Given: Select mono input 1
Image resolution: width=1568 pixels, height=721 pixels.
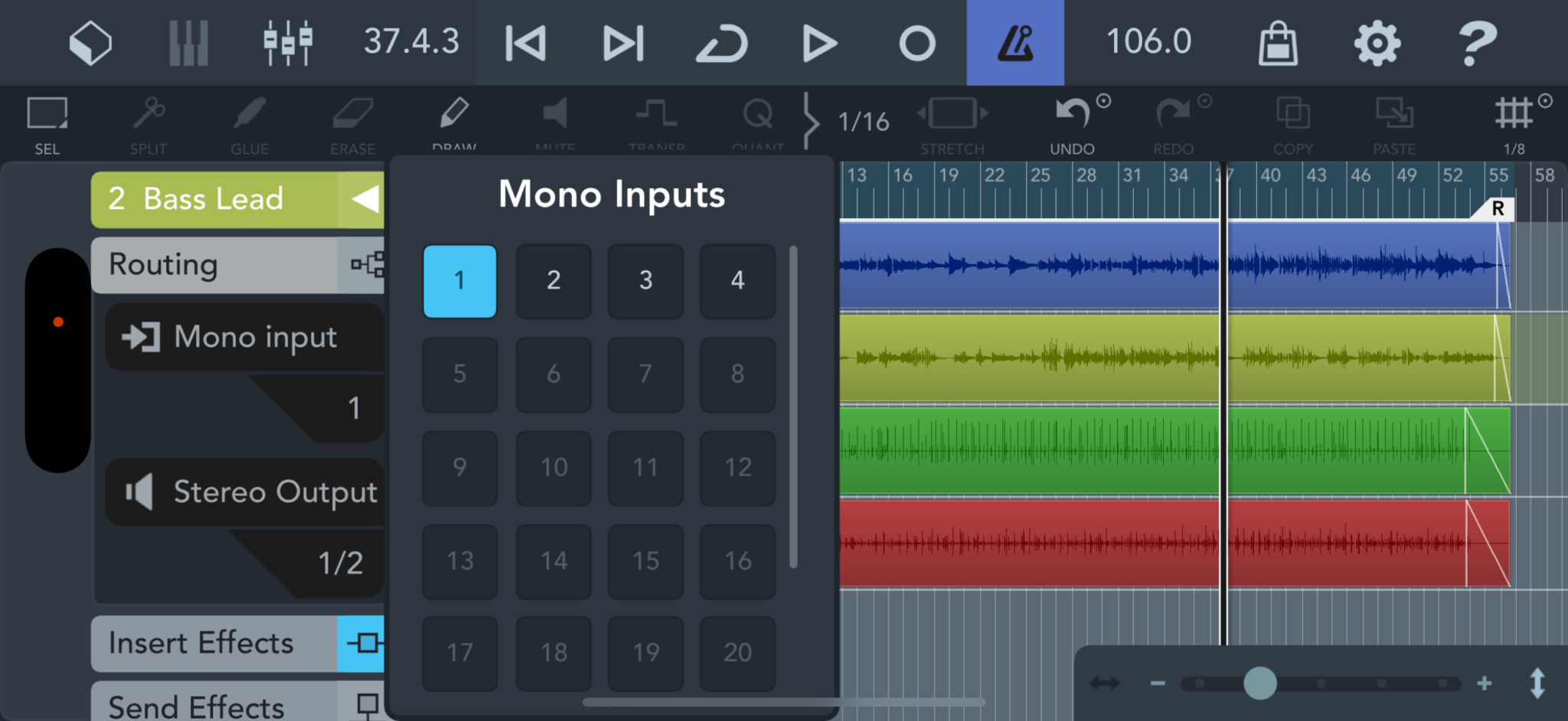Looking at the screenshot, I should tap(459, 281).
